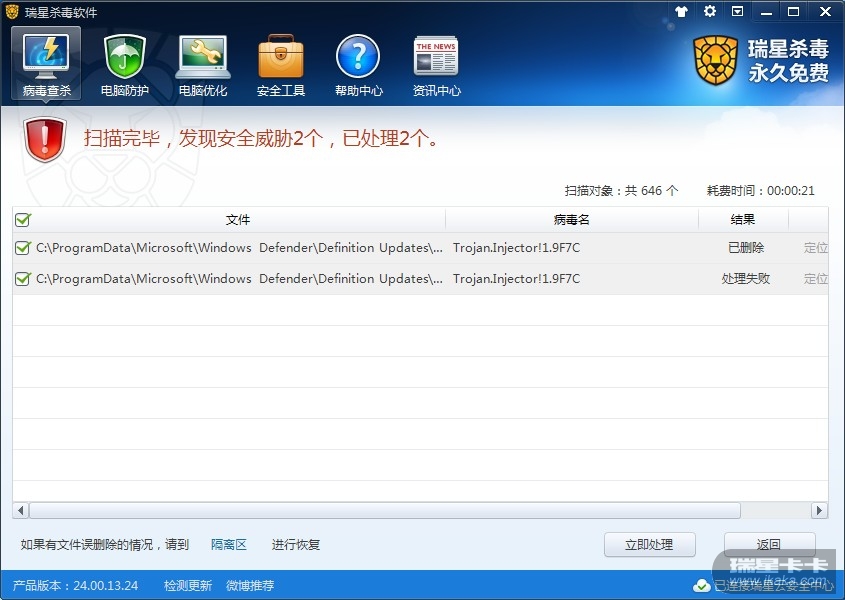Click 定位 link in the 处理失败 row
This screenshot has height=600, width=845.
[815, 279]
